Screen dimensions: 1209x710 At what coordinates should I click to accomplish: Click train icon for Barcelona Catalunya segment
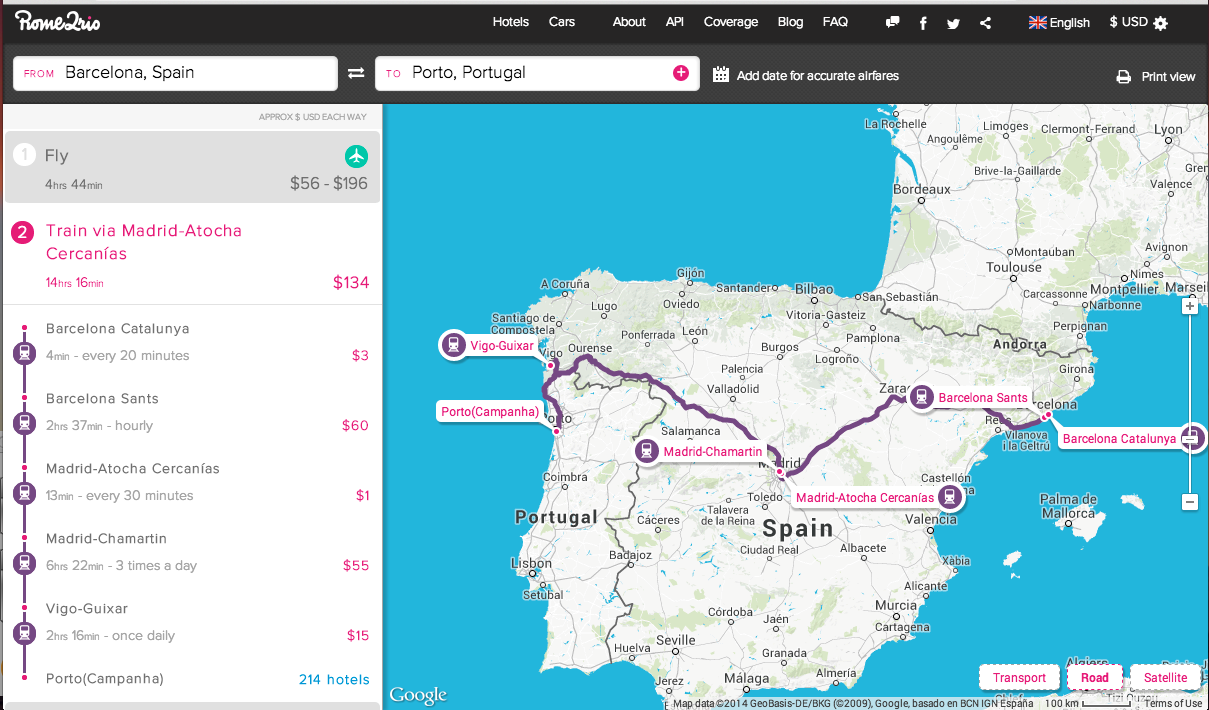tap(24, 353)
